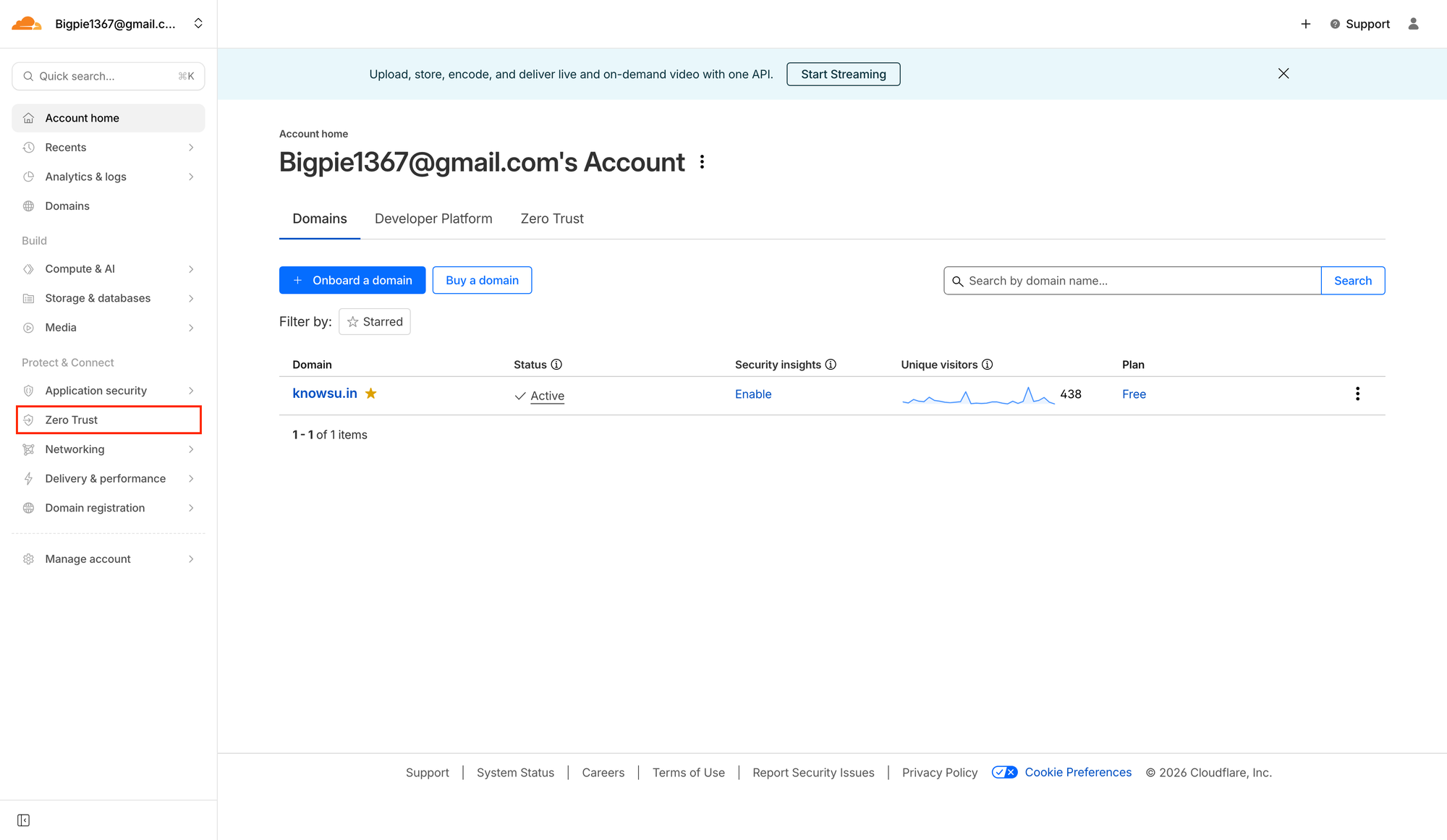The height and width of the screenshot is (840, 1447).
Task: Expand the Analytics & logs section
Action: [109, 177]
